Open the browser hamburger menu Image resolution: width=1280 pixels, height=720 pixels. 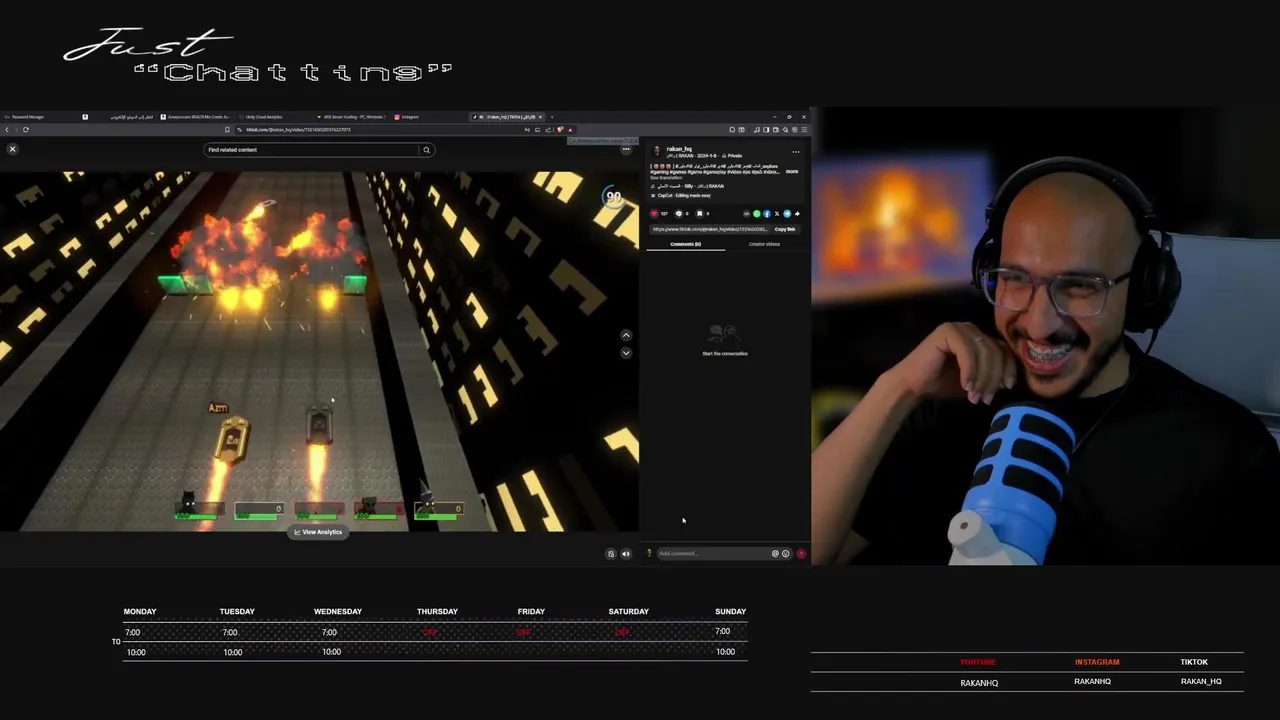click(x=804, y=129)
